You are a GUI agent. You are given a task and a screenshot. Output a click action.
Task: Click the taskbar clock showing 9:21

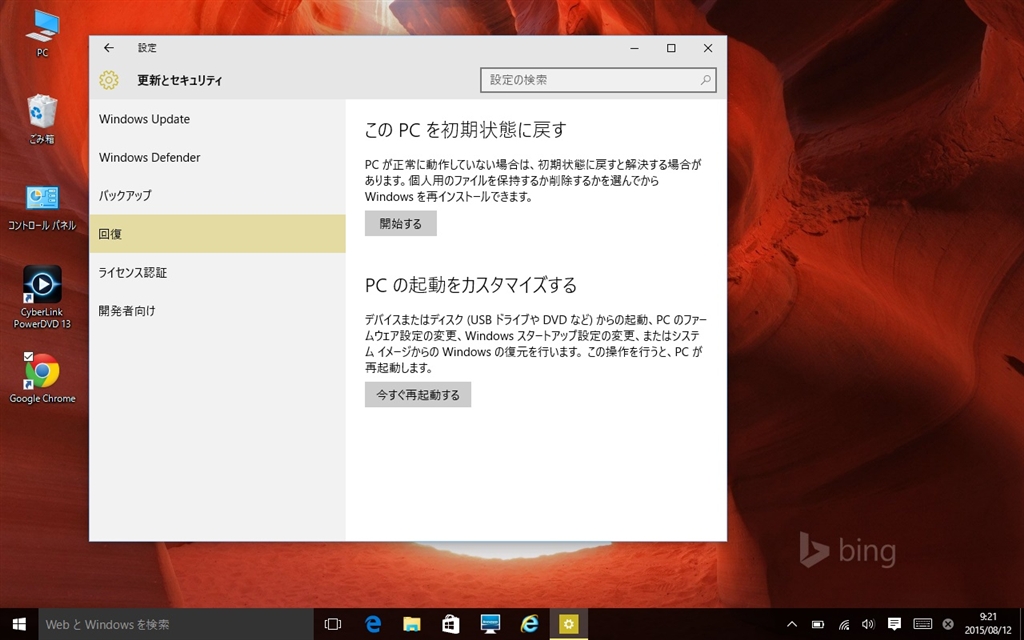(988, 624)
